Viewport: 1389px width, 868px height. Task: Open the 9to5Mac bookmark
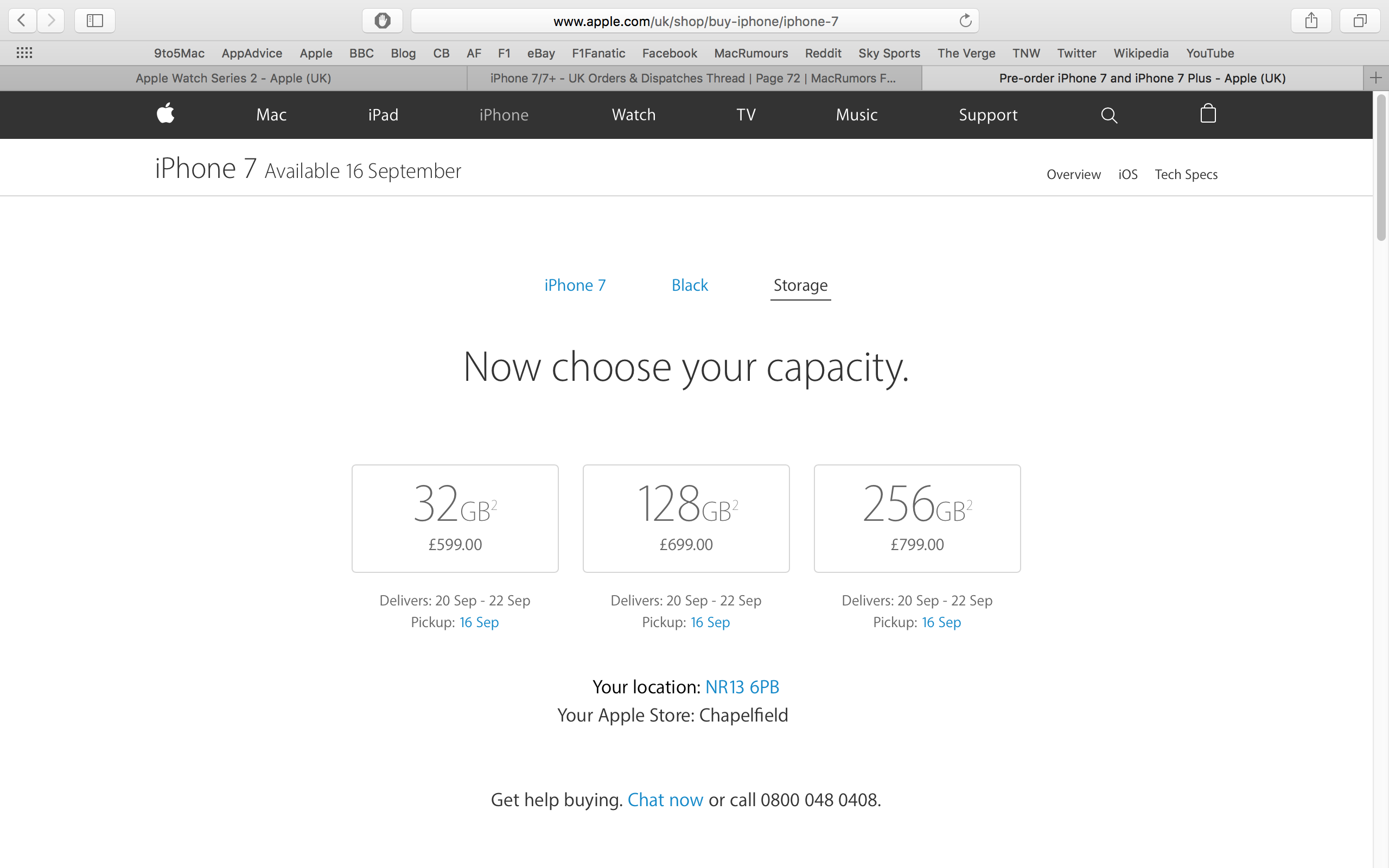pyautogui.click(x=179, y=53)
